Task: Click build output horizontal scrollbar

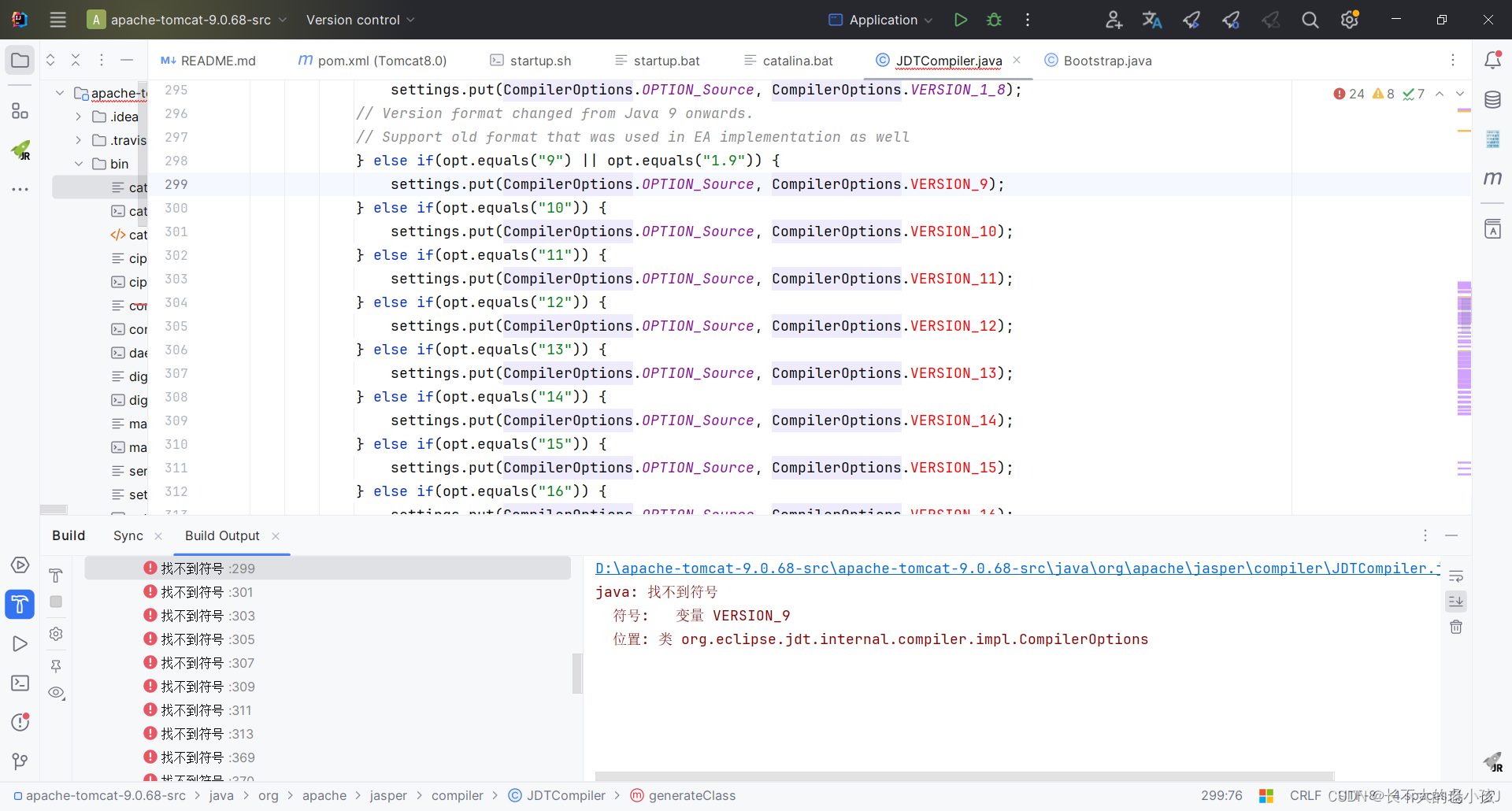Action: tap(964, 776)
